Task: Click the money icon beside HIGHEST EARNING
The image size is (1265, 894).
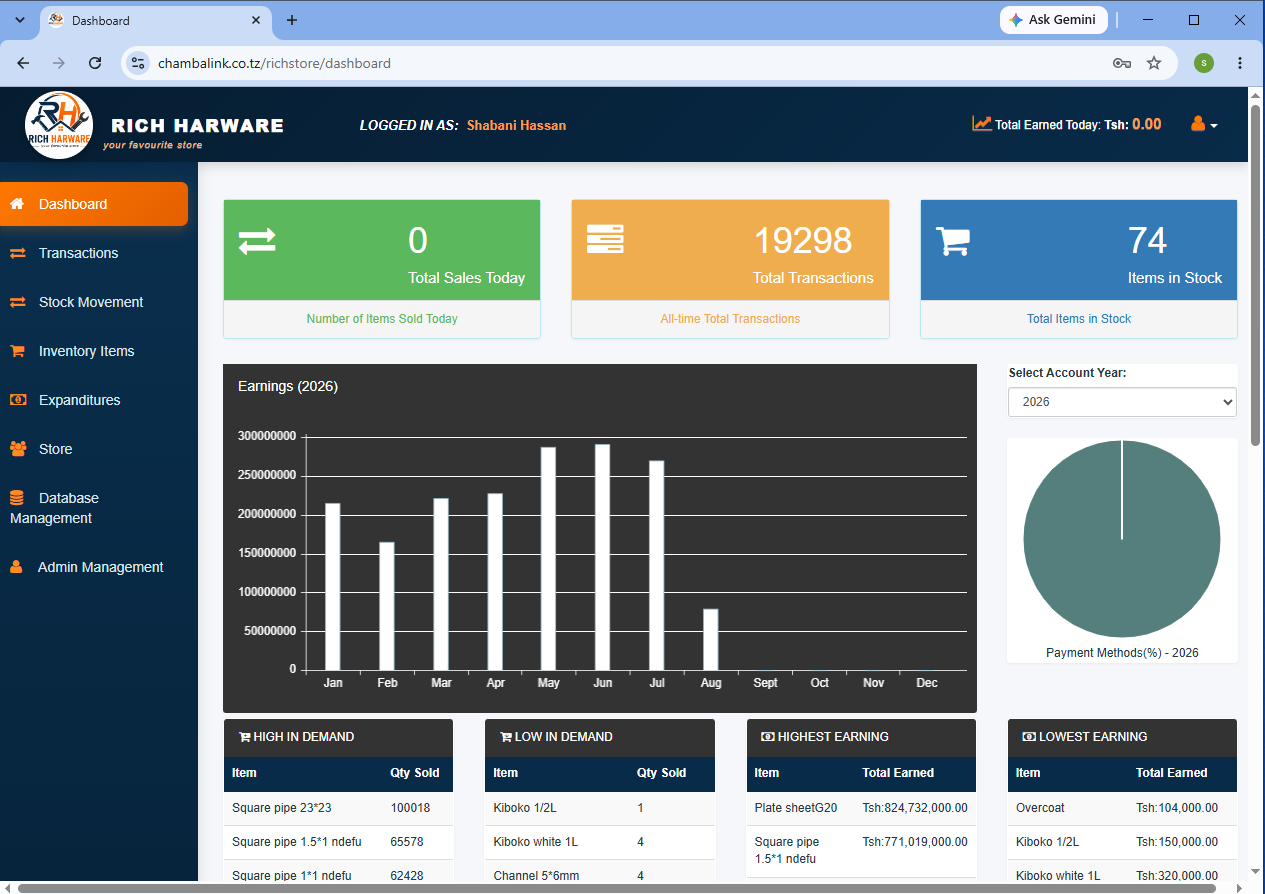Action: pos(768,737)
